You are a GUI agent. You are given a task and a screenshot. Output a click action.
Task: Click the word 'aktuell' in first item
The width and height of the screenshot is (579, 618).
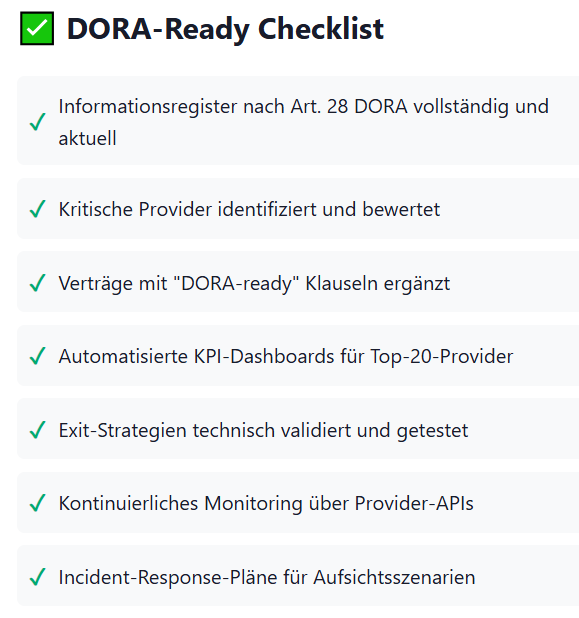(88, 138)
